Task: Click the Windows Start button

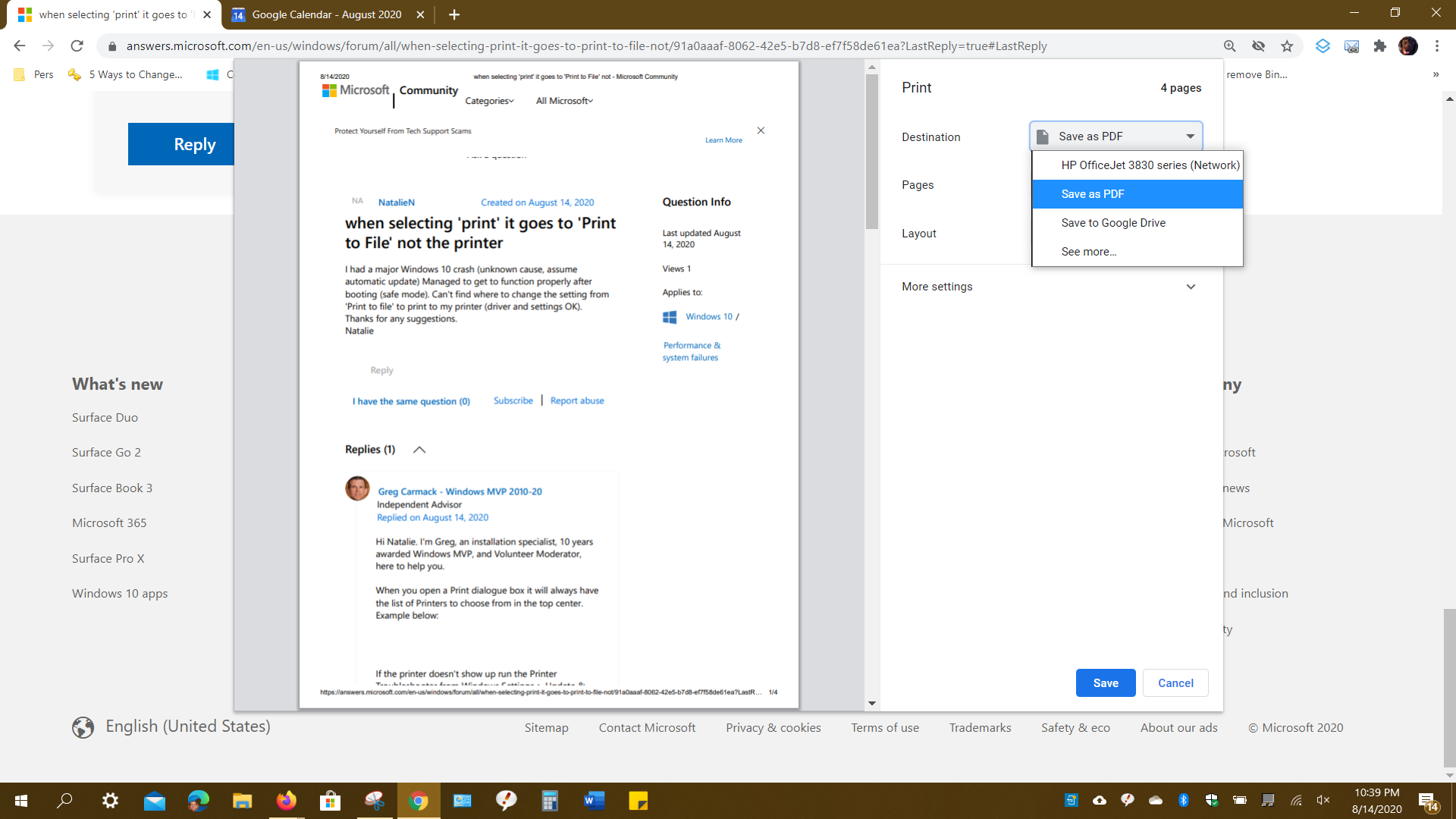Action: [x=21, y=801]
